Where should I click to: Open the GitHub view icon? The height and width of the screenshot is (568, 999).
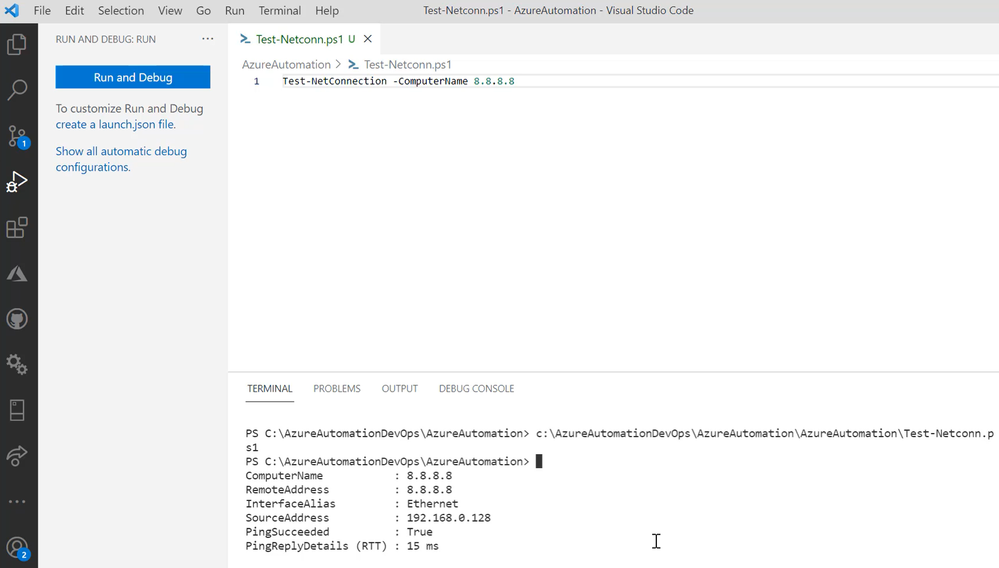[17, 319]
